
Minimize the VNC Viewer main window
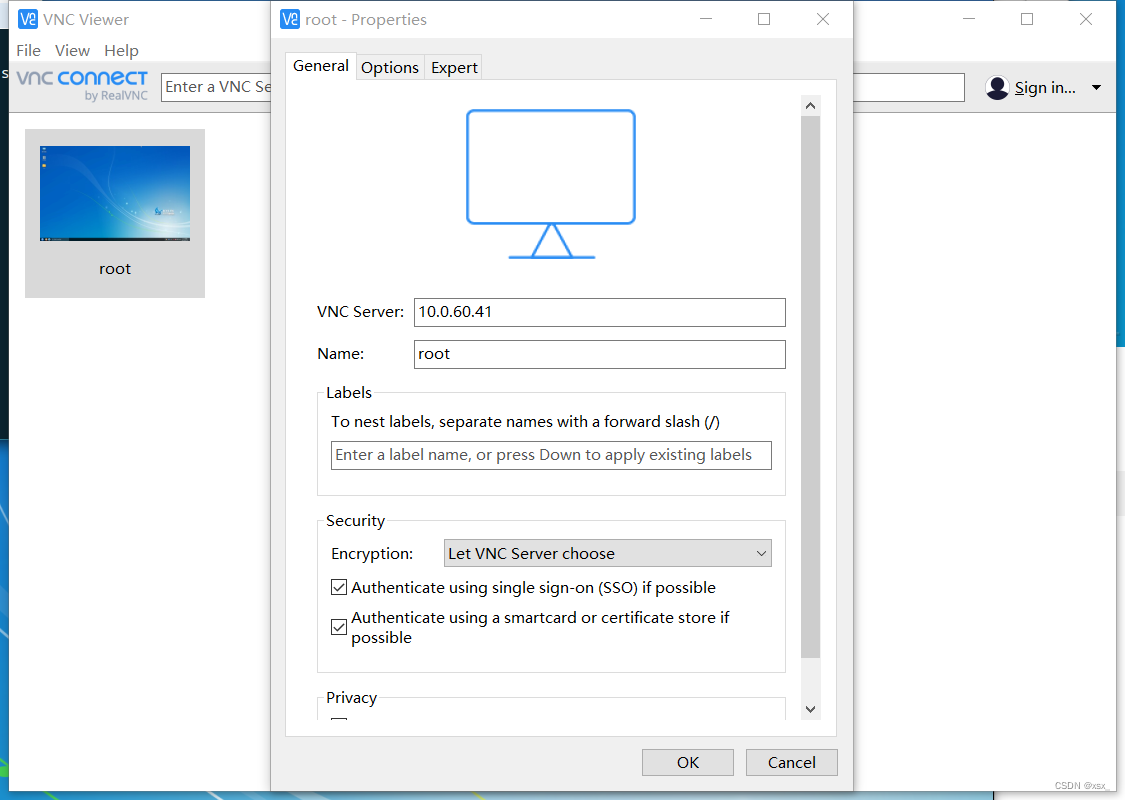969,19
